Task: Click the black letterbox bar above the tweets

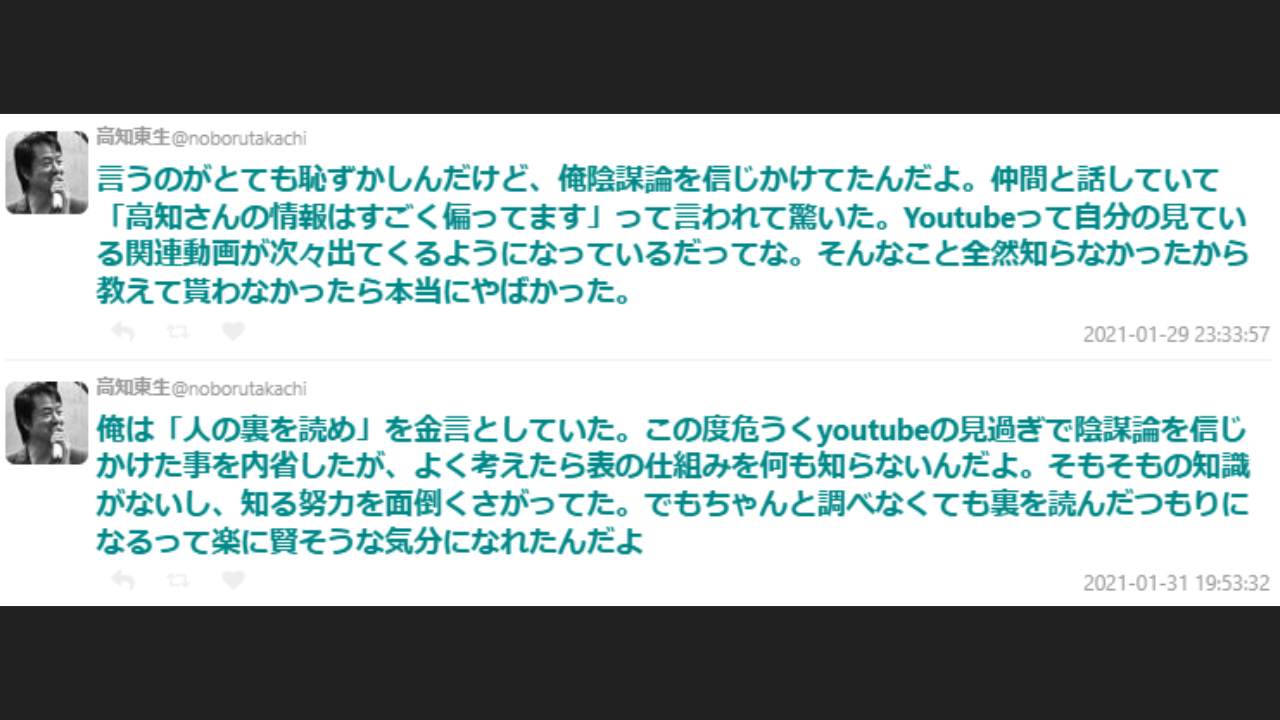Action: click(x=640, y=56)
